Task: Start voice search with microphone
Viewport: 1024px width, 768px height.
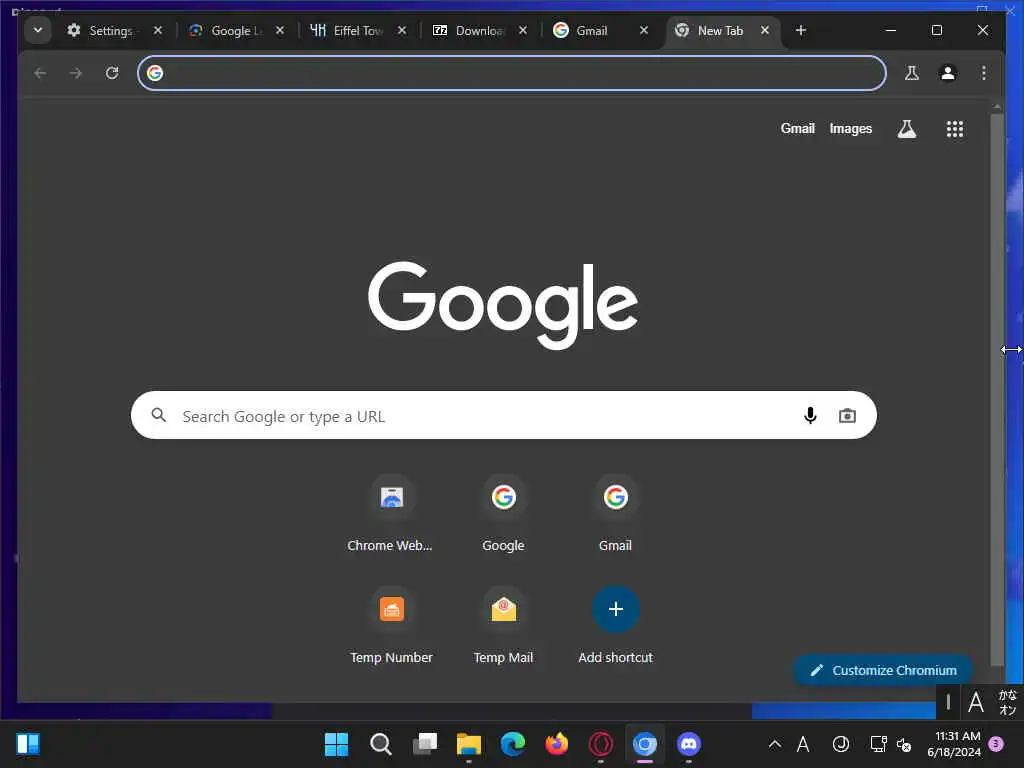Action: click(x=810, y=415)
